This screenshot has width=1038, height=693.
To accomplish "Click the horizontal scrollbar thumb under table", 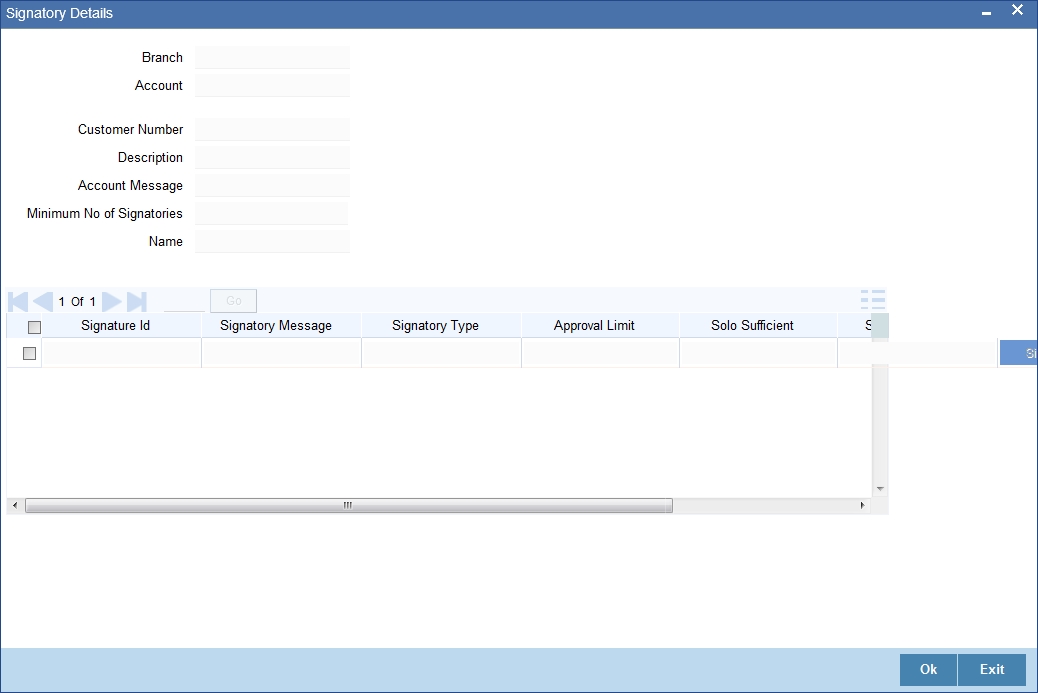I will 349,506.
